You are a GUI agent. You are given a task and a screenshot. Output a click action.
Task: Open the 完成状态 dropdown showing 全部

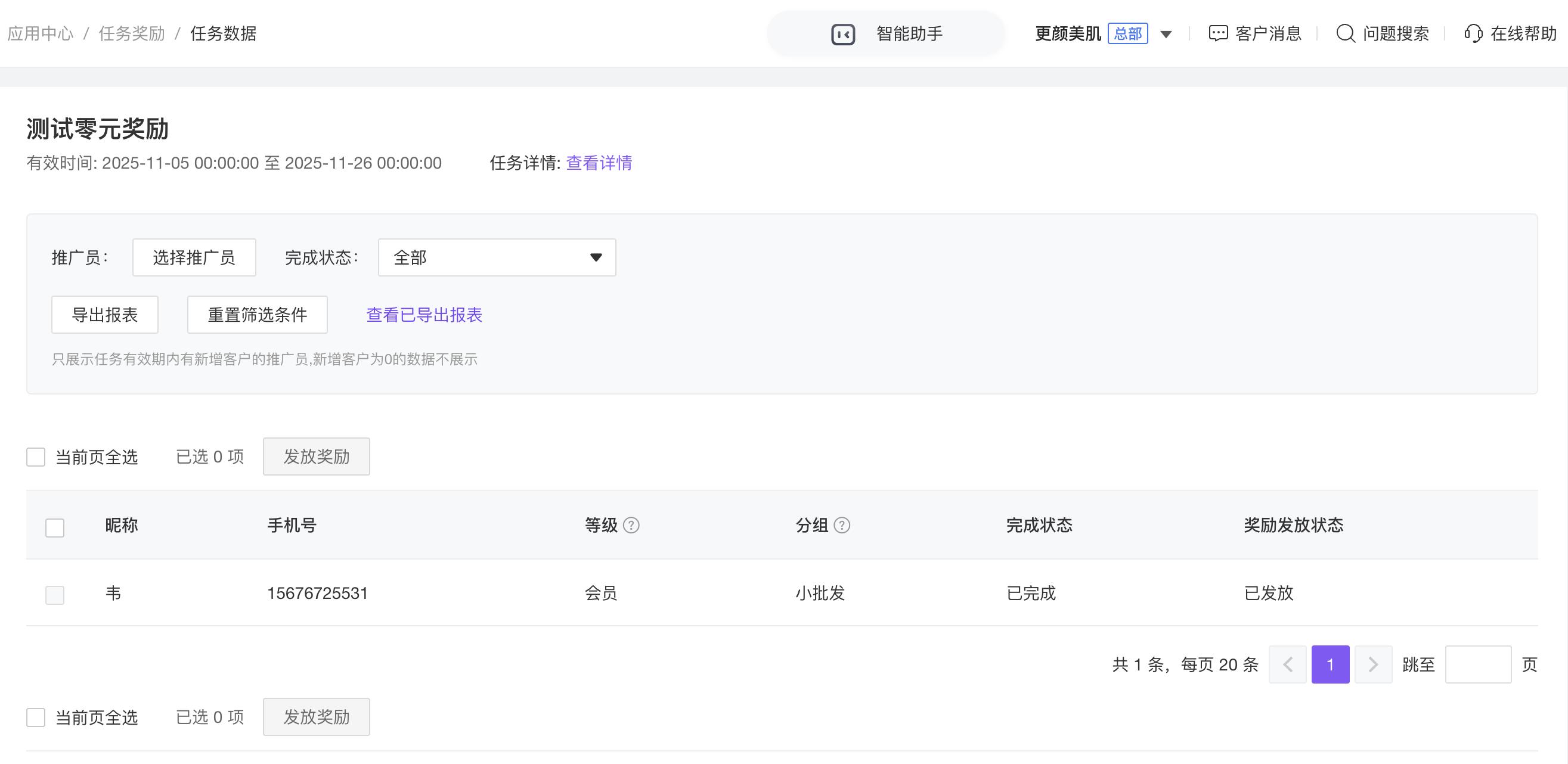click(497, 257)
